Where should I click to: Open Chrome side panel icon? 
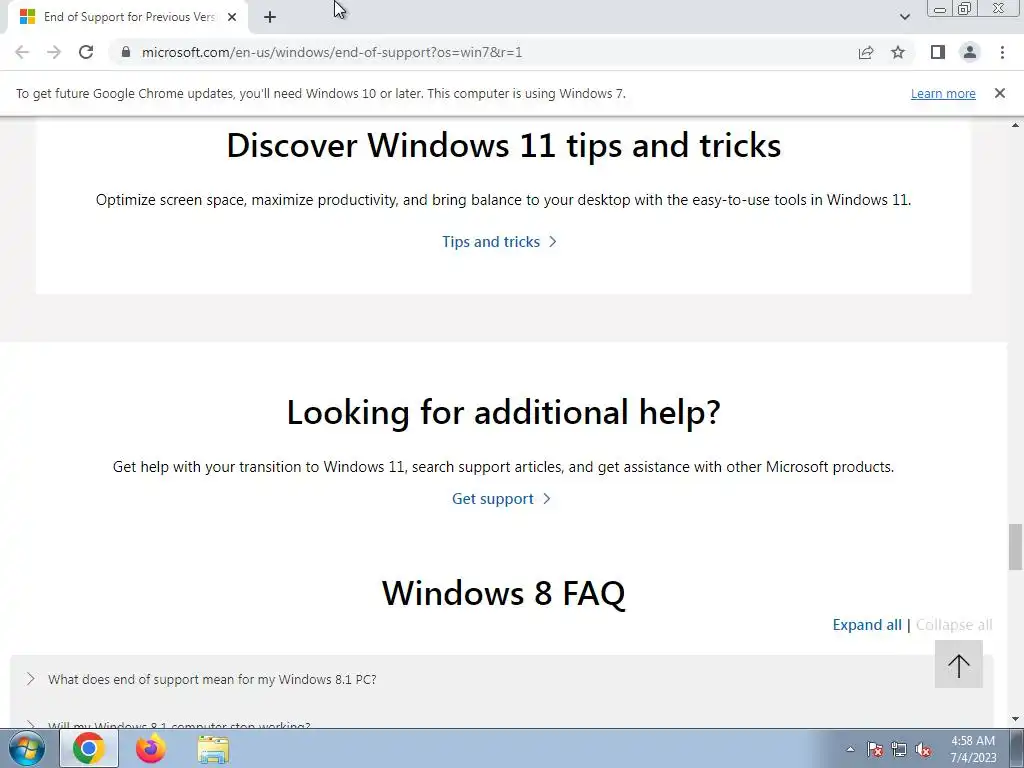click(938, 52)
